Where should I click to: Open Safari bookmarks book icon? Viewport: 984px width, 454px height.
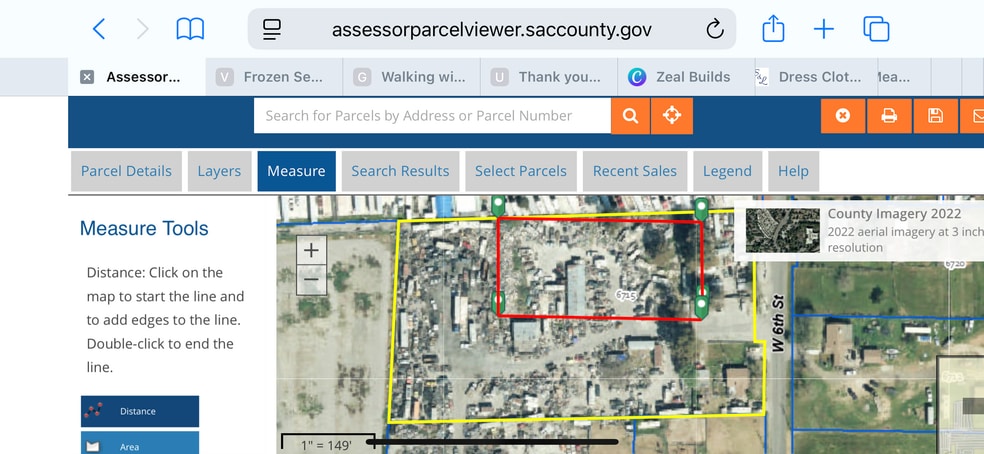click(190, 30)
